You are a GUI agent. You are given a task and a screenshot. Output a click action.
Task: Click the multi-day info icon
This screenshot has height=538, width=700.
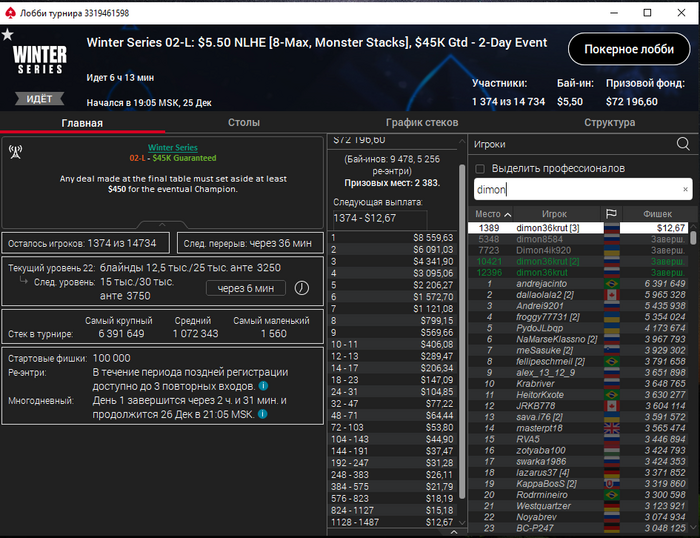263,414
